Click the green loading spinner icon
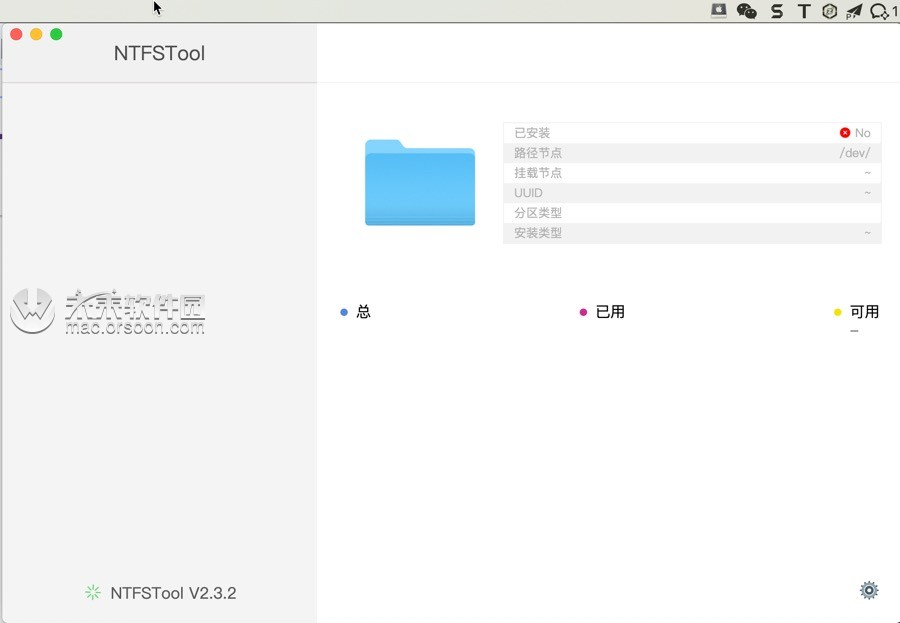 [x=92, y=593]
